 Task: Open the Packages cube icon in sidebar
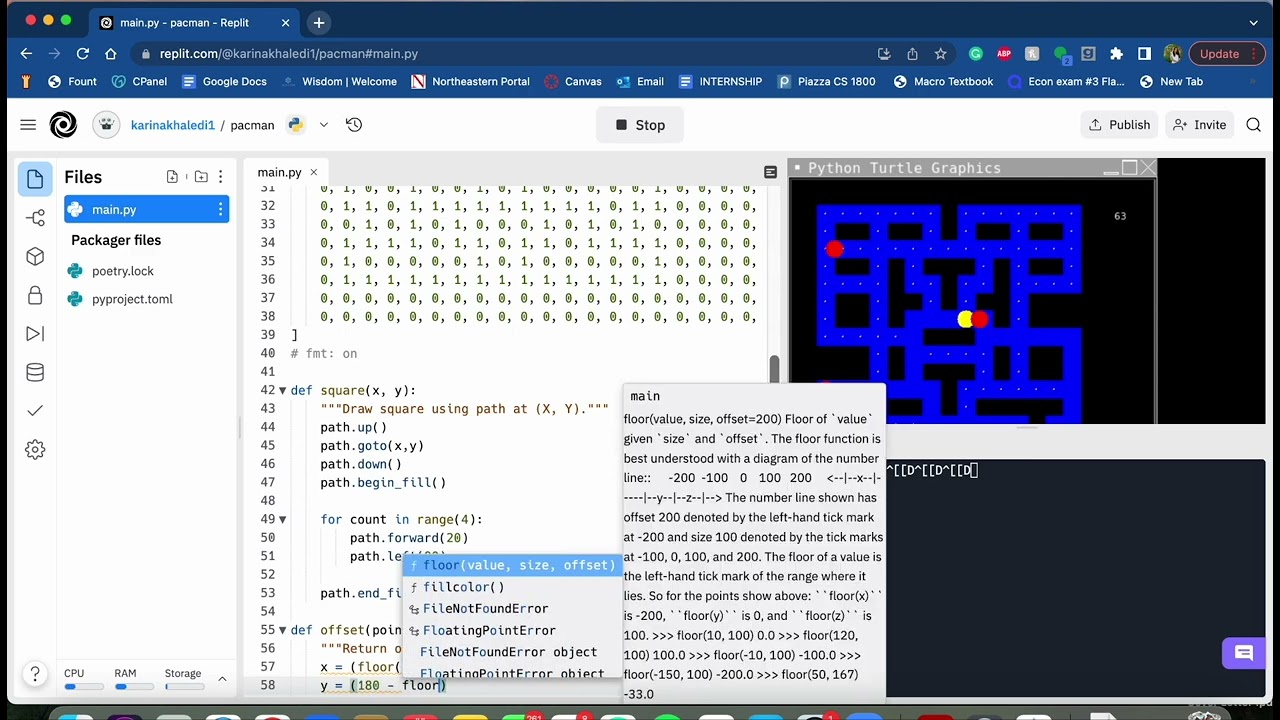[36, 257]
